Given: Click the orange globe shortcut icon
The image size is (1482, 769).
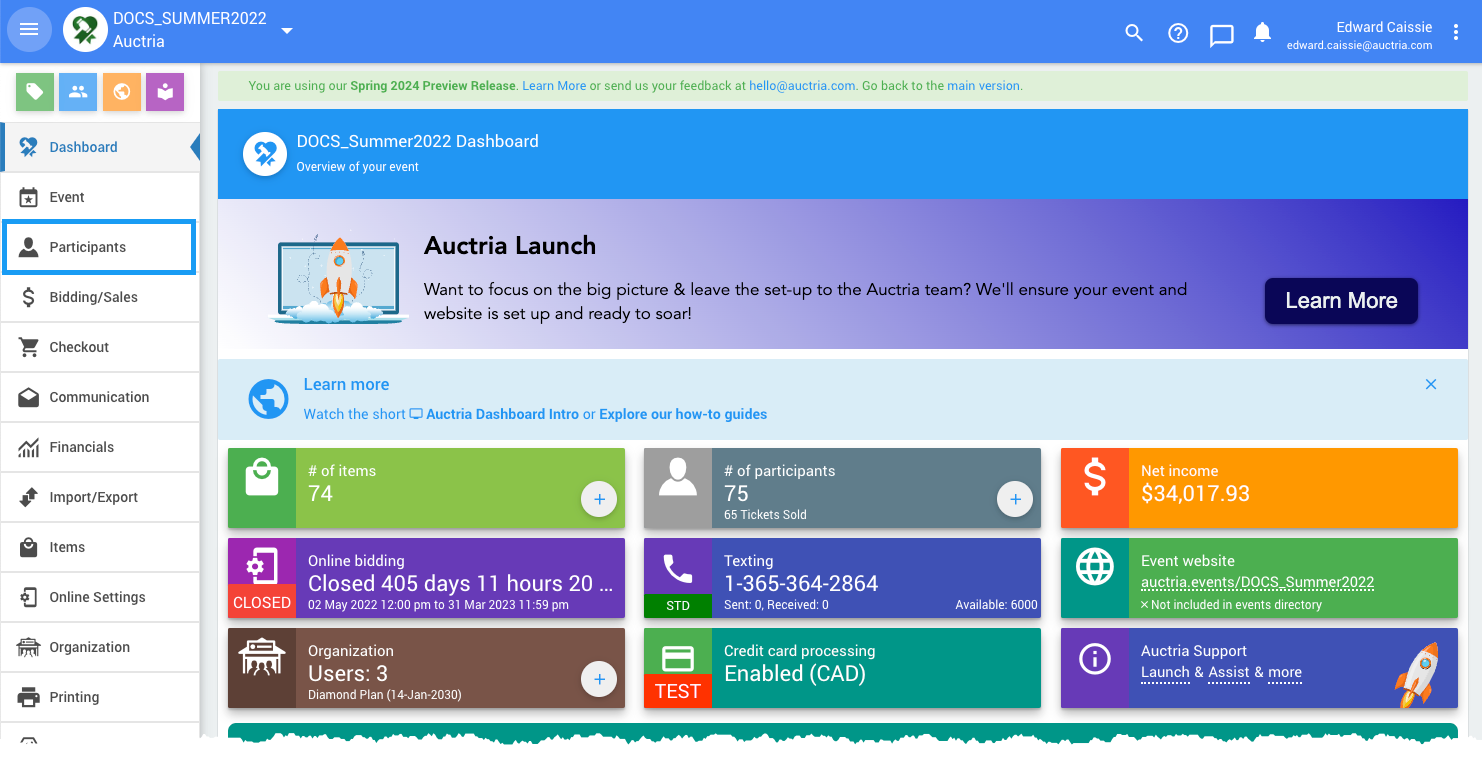Looking at the screenshot, I should tap(122, 92).
